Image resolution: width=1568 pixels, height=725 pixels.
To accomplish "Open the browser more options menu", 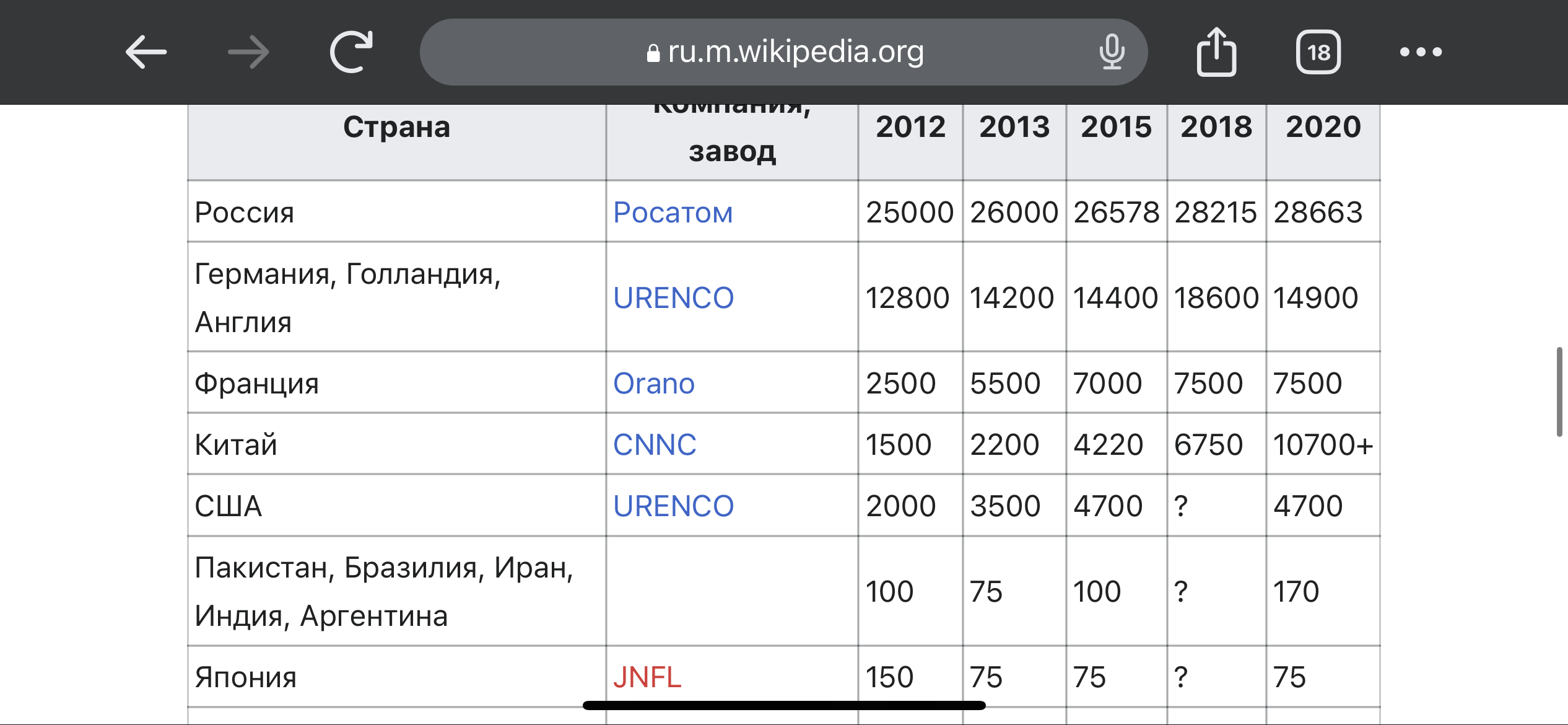I will [x=1421, y=52].
